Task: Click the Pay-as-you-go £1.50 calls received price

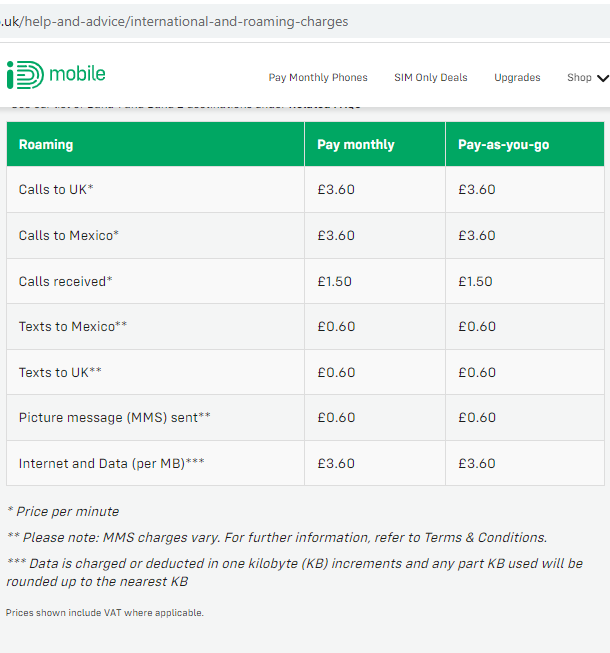Action: point(475,281)
